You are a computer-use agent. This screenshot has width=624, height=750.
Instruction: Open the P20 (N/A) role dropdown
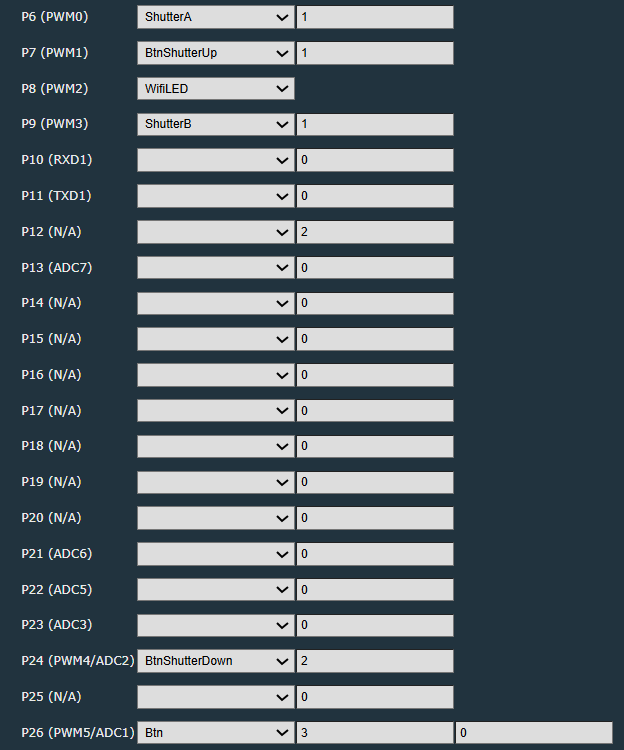215,518
